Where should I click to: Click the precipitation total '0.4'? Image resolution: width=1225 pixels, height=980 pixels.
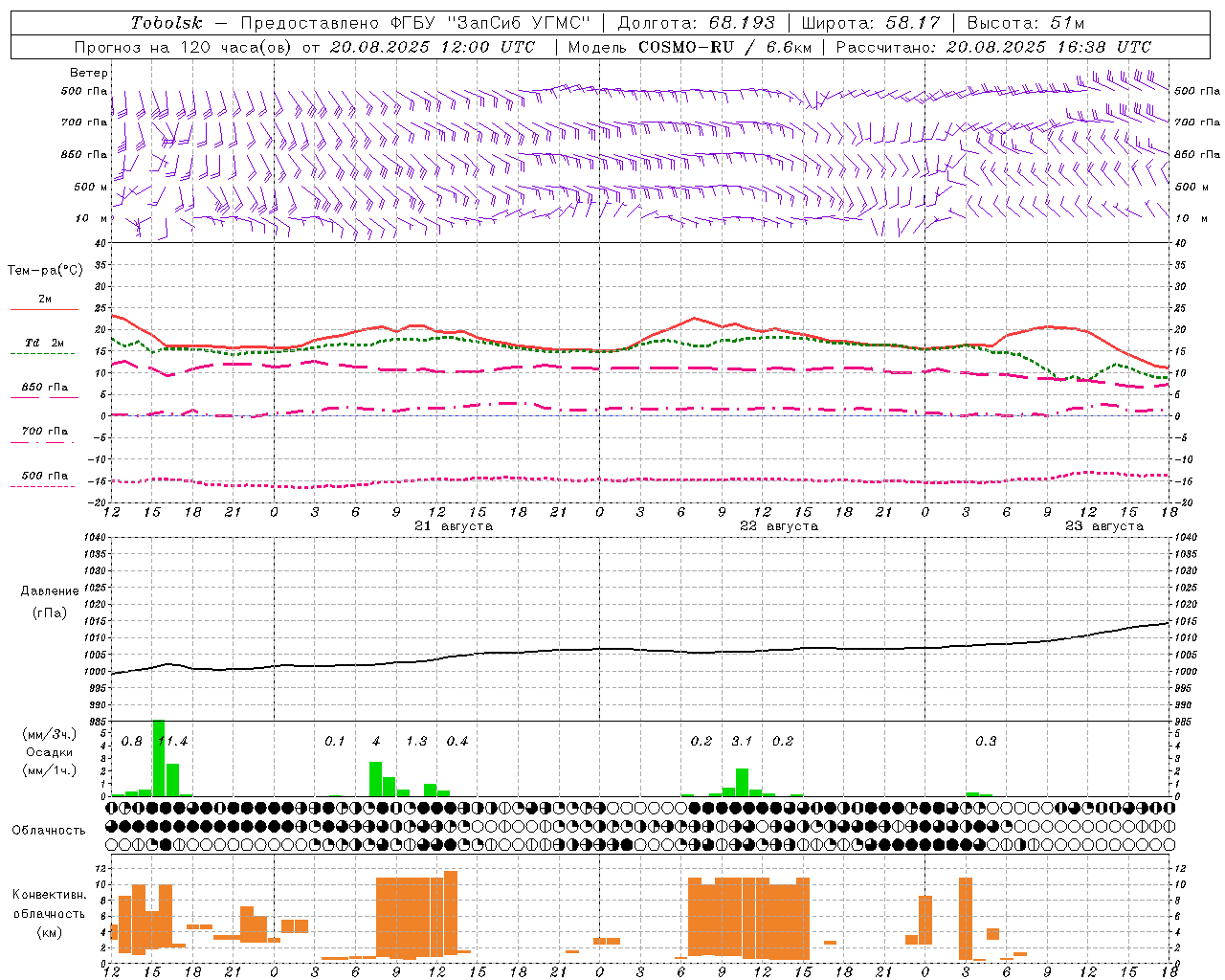[457, 741]
